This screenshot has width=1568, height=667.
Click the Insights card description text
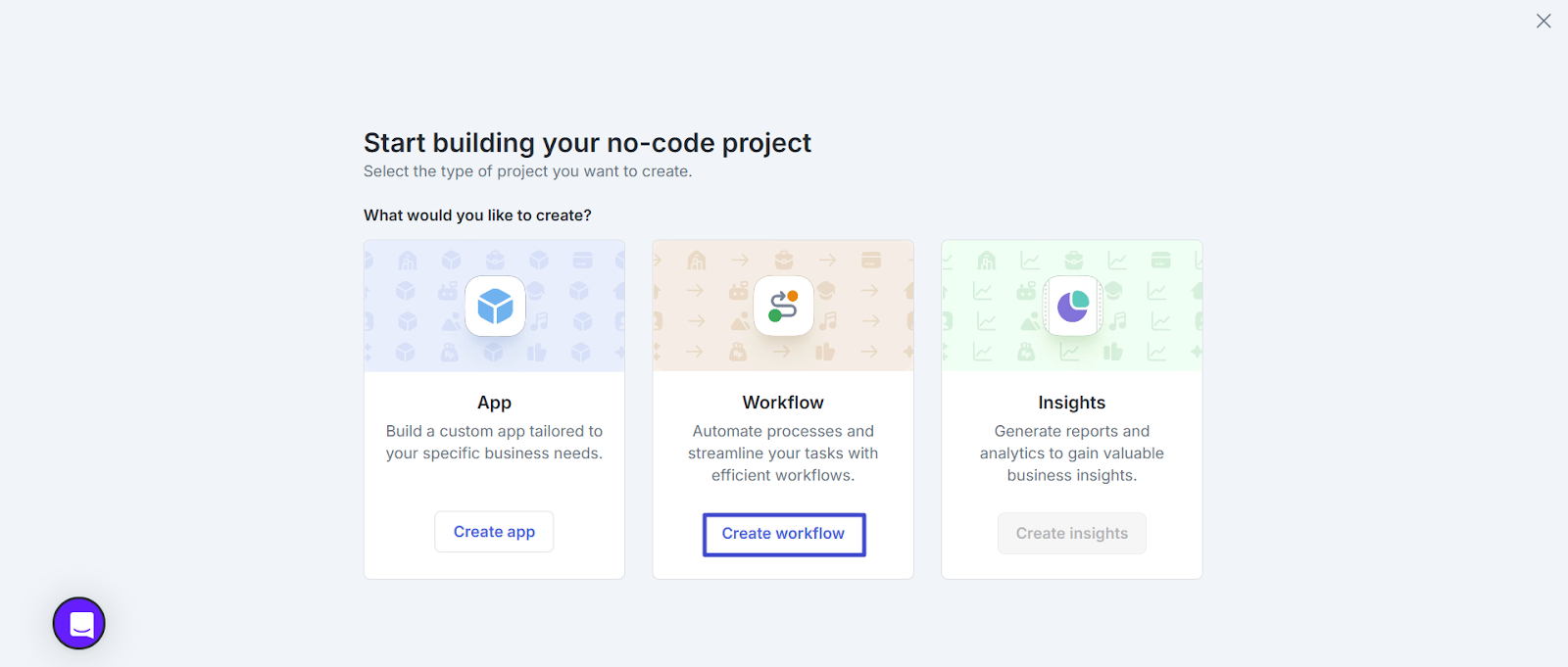click(1071, 453)
